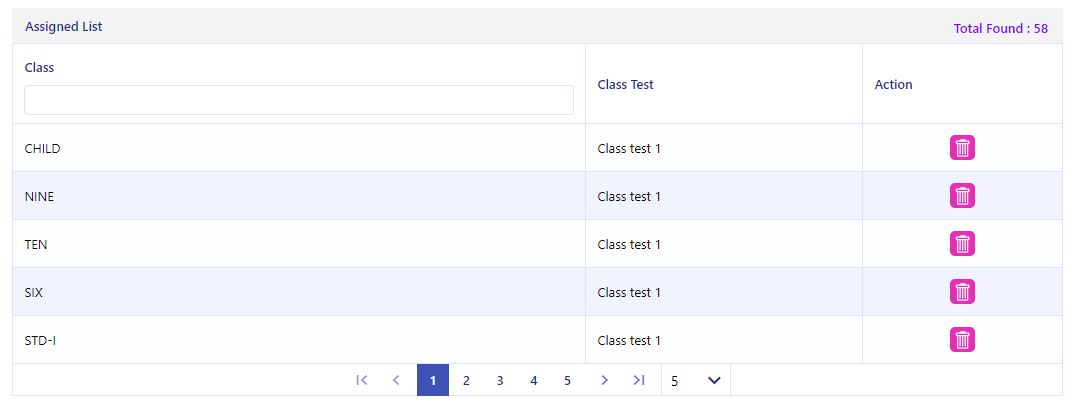Select the CHILD class cell
The width and height of the screenshot is (1075, 420).
43,148
